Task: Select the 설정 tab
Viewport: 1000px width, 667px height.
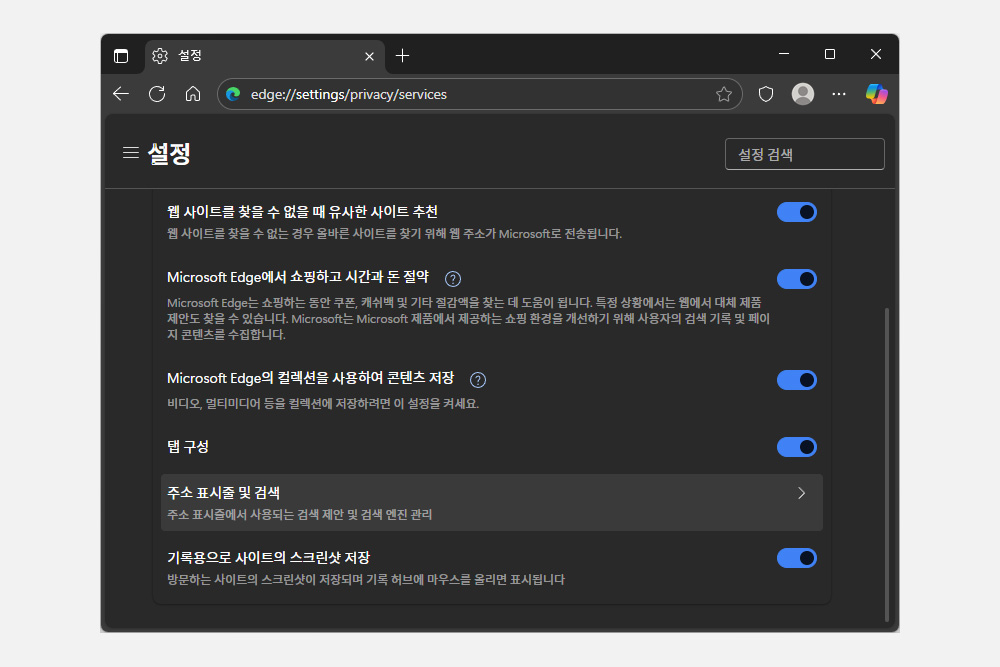Action: (265, 56)
